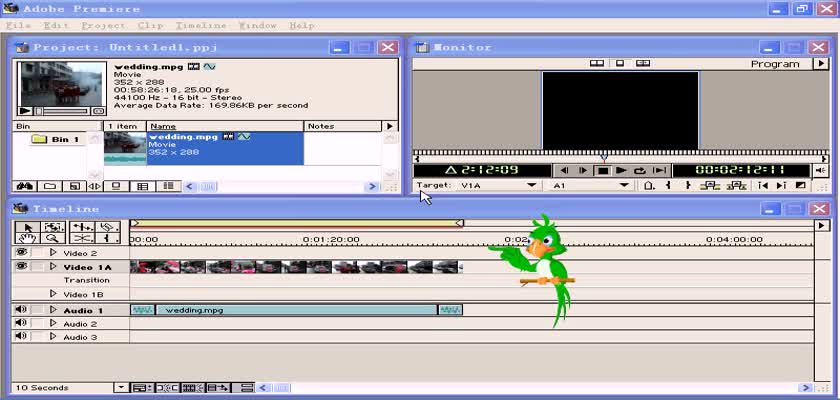Click the Add Marker icon in Monitor
Image resolution: width=840 pixels, height=400 pixels.
[649, 185]
